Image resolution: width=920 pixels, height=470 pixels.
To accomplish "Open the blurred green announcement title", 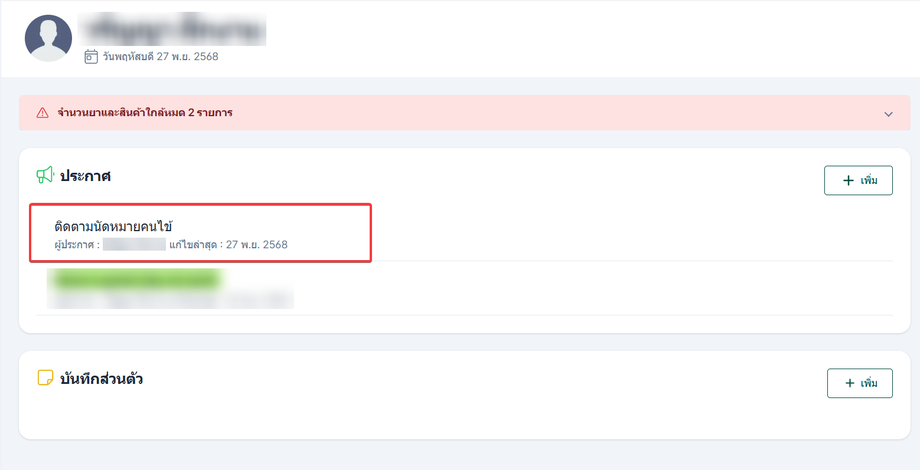I will (136, 279).
